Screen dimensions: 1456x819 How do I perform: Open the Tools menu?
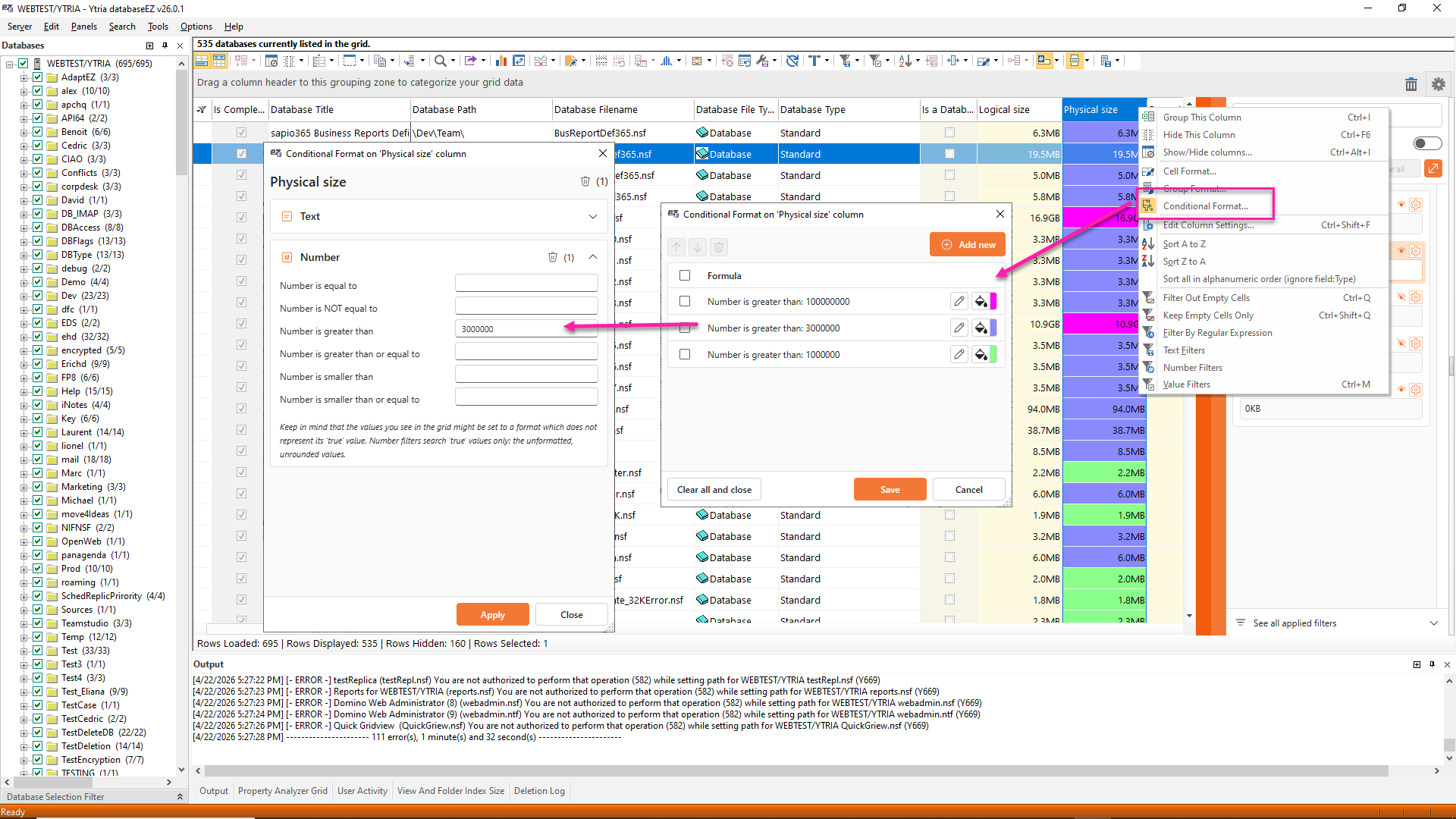coord(158,27)
